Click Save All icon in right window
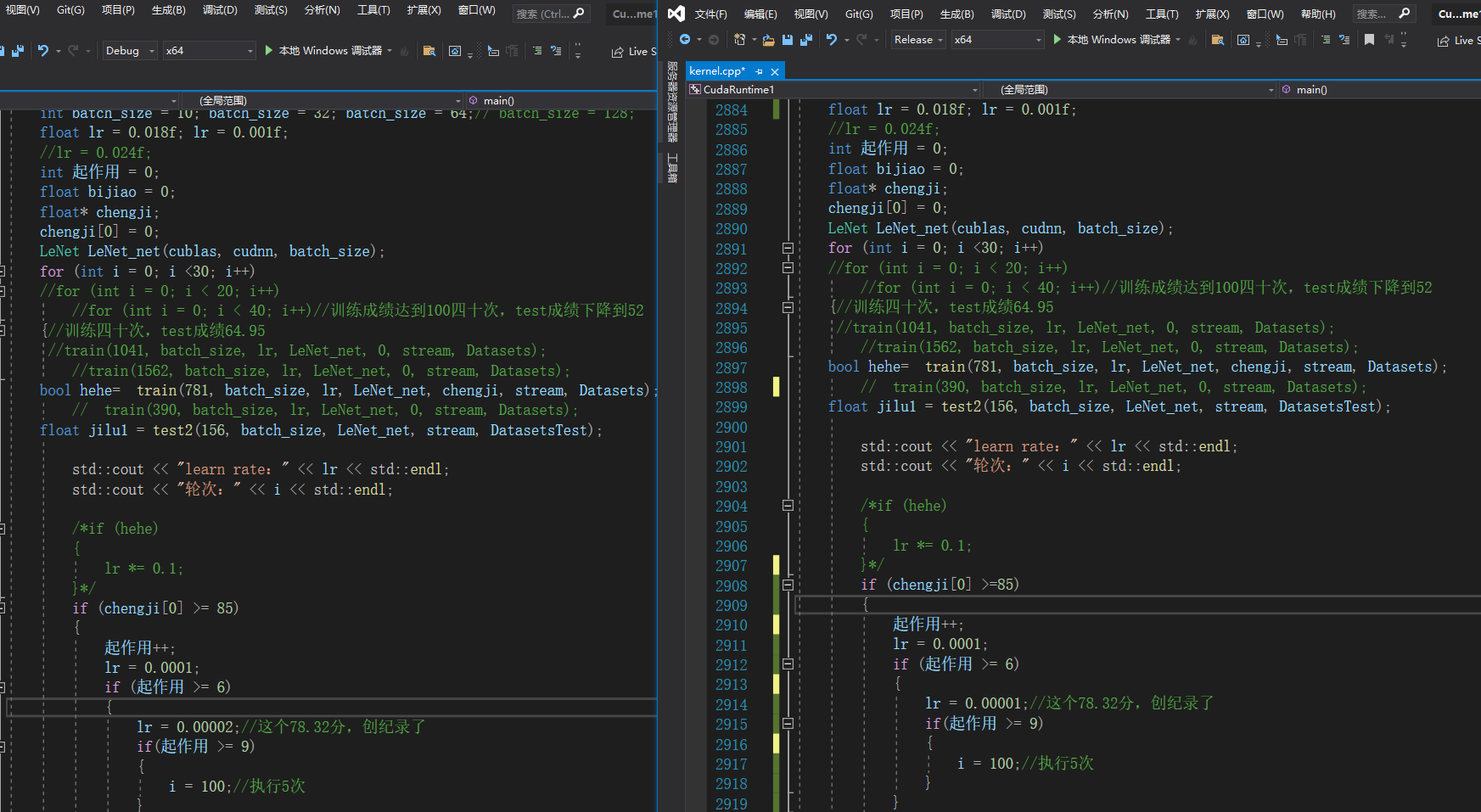The height and width of the screenshot is (812, 1481). [x=805, y=40]
